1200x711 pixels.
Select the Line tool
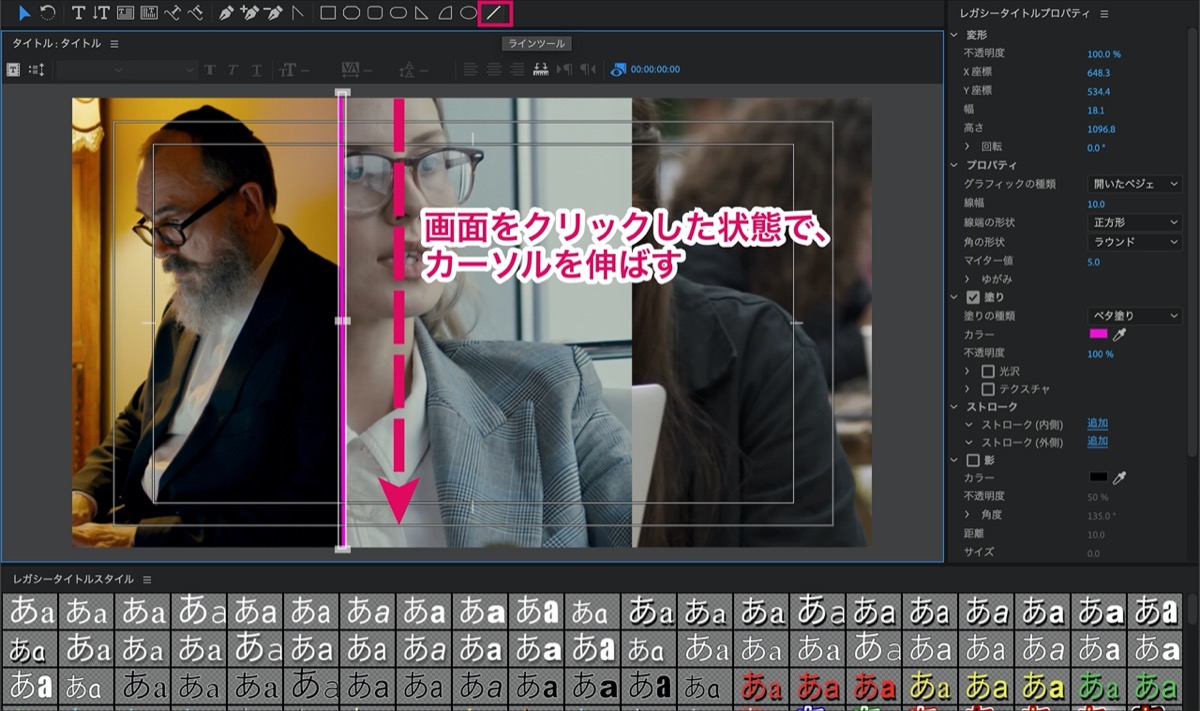tap(495, 13)
